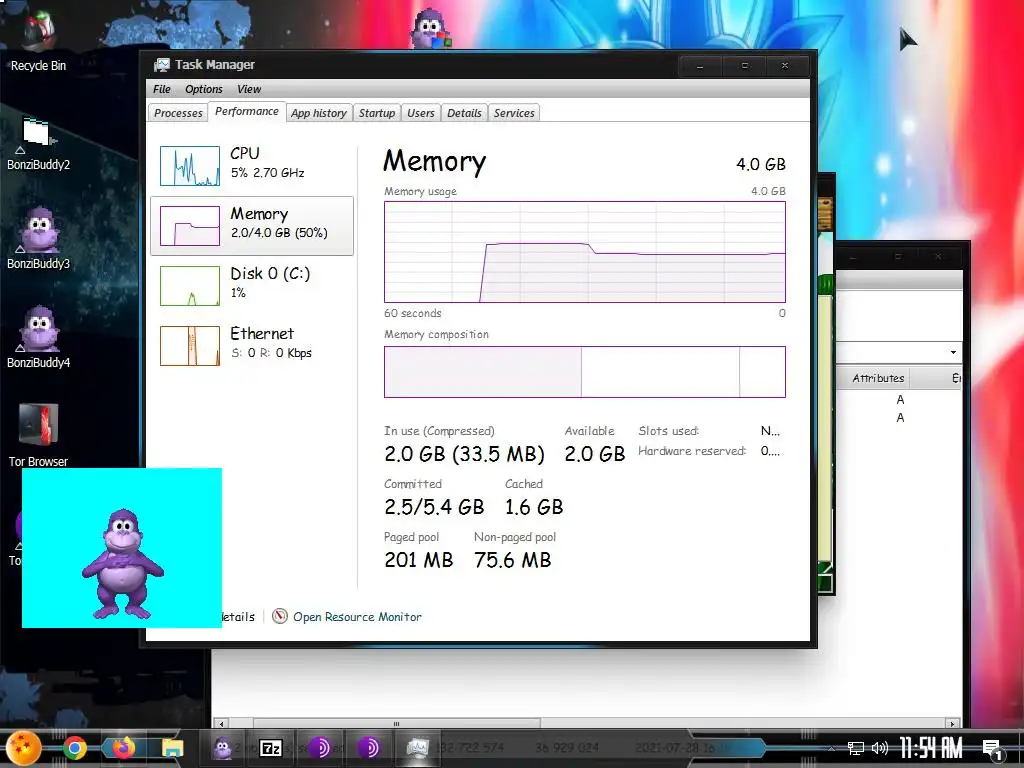Click the Memory usage graph
Image resolution: width=1024 pixels, height=768 pixels.
(584, 252)
